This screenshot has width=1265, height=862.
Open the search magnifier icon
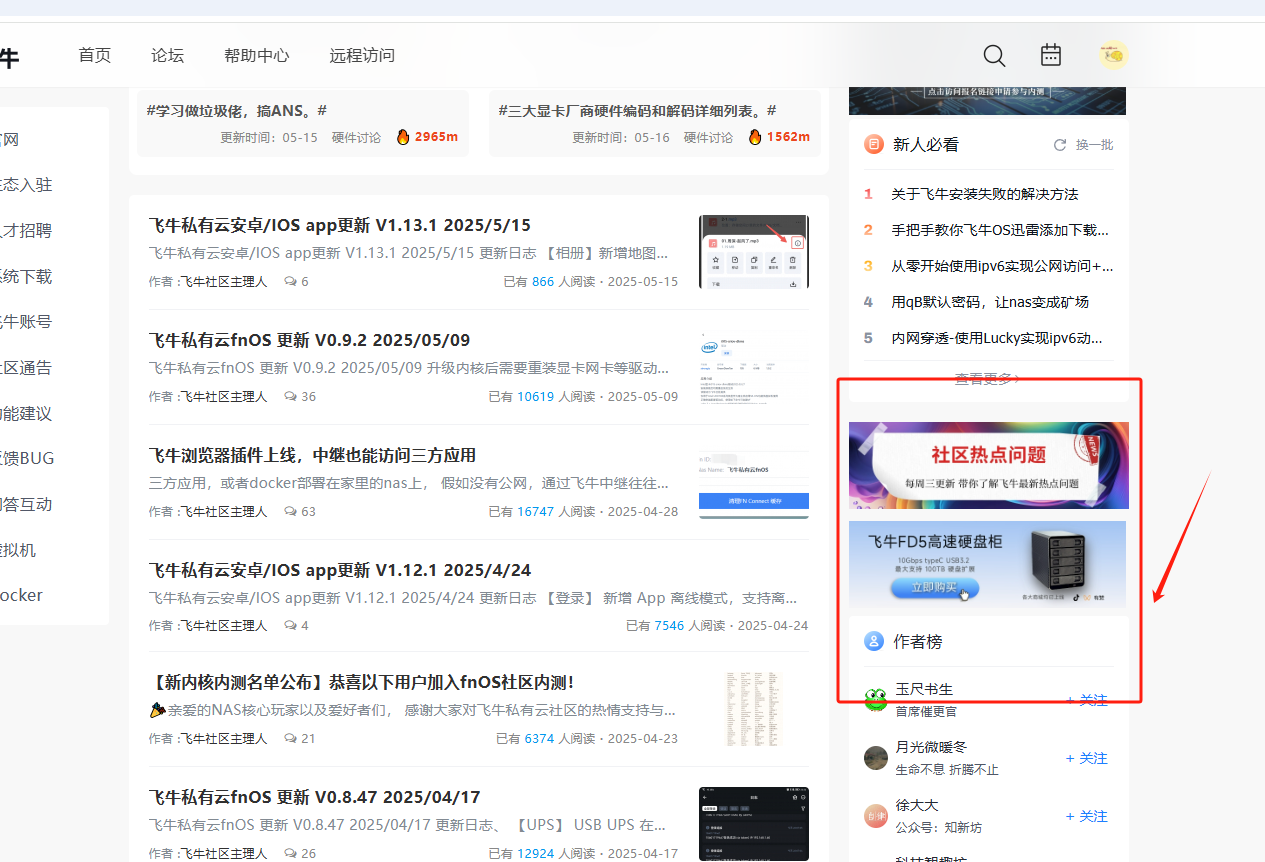(x=994, y=55)
